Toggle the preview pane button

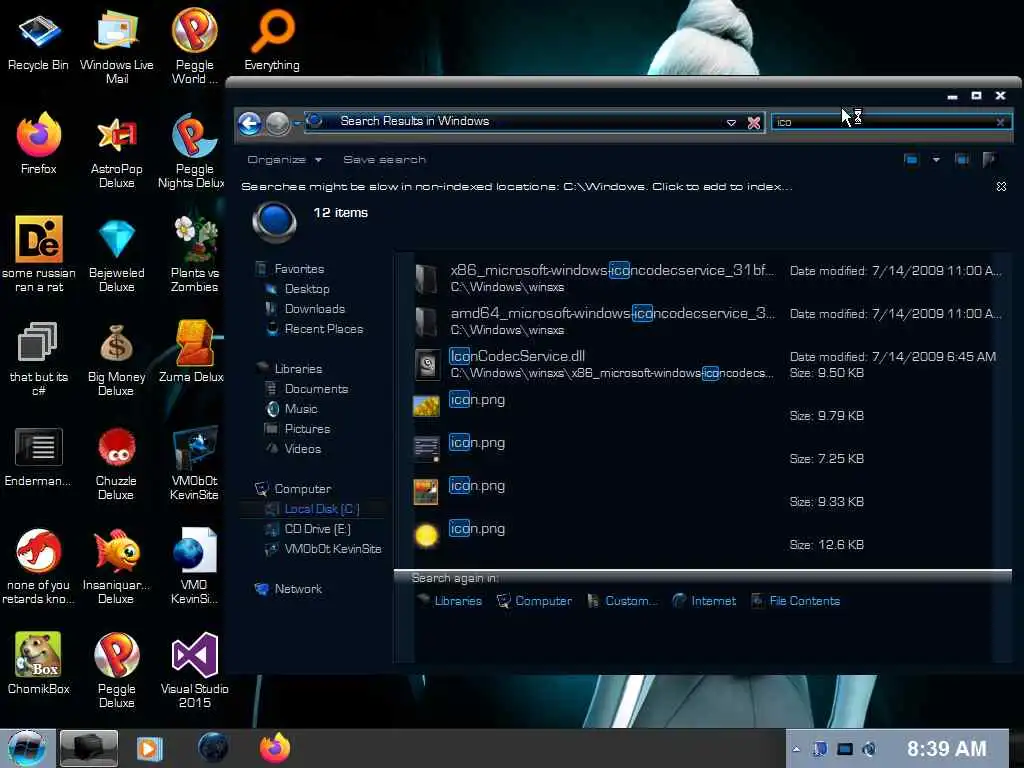point(961,159)
